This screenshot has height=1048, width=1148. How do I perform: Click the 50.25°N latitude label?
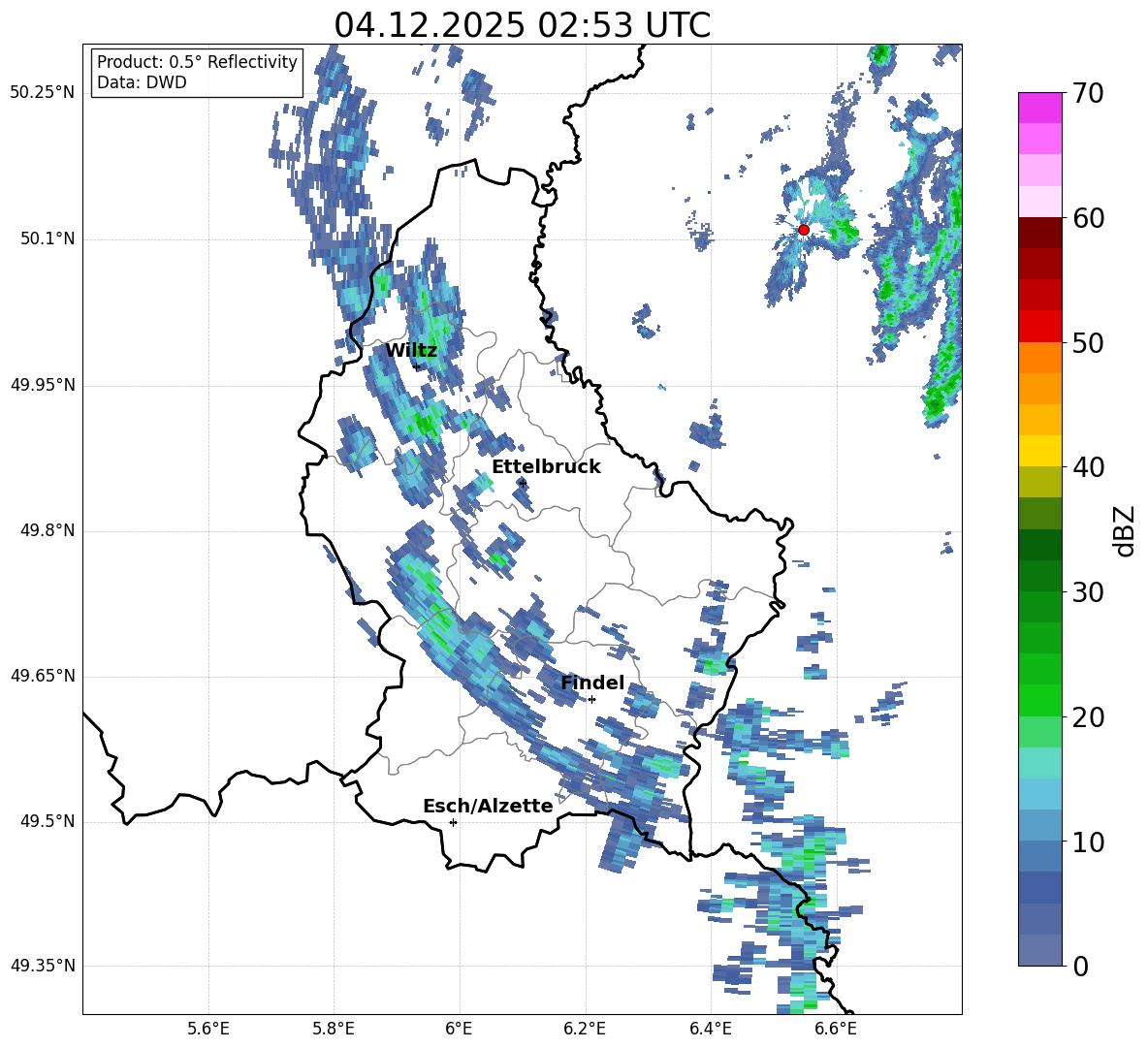click(43, 93)
